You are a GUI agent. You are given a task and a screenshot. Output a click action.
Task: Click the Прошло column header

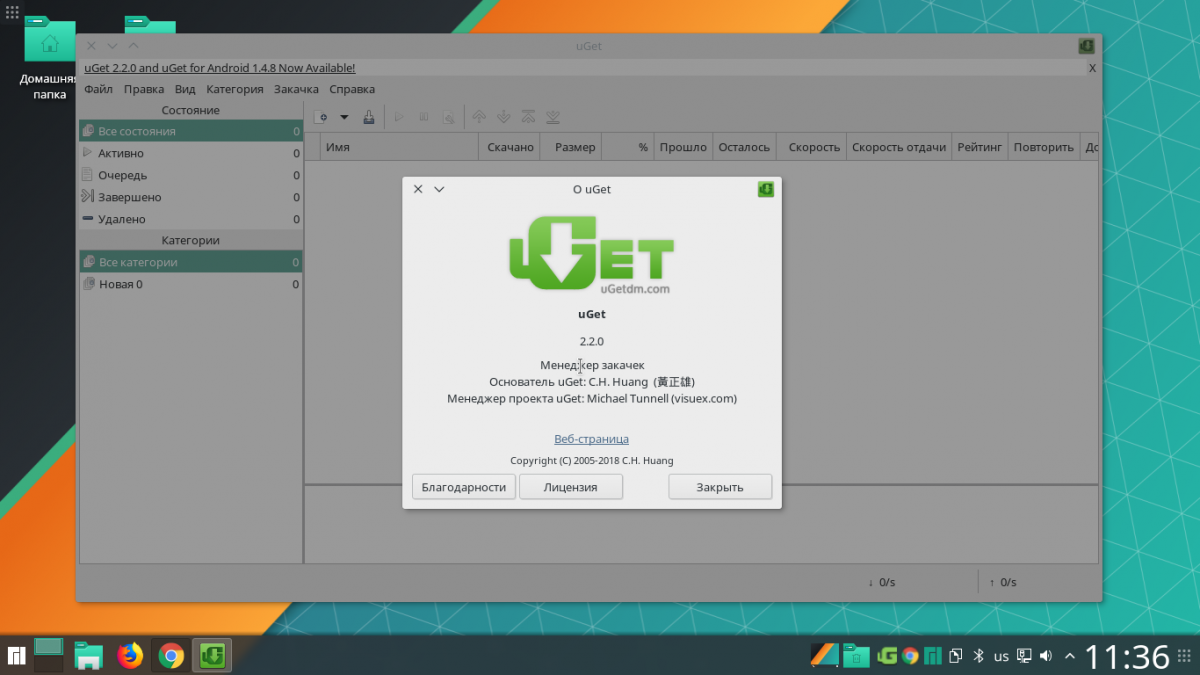tap(683, 147)
